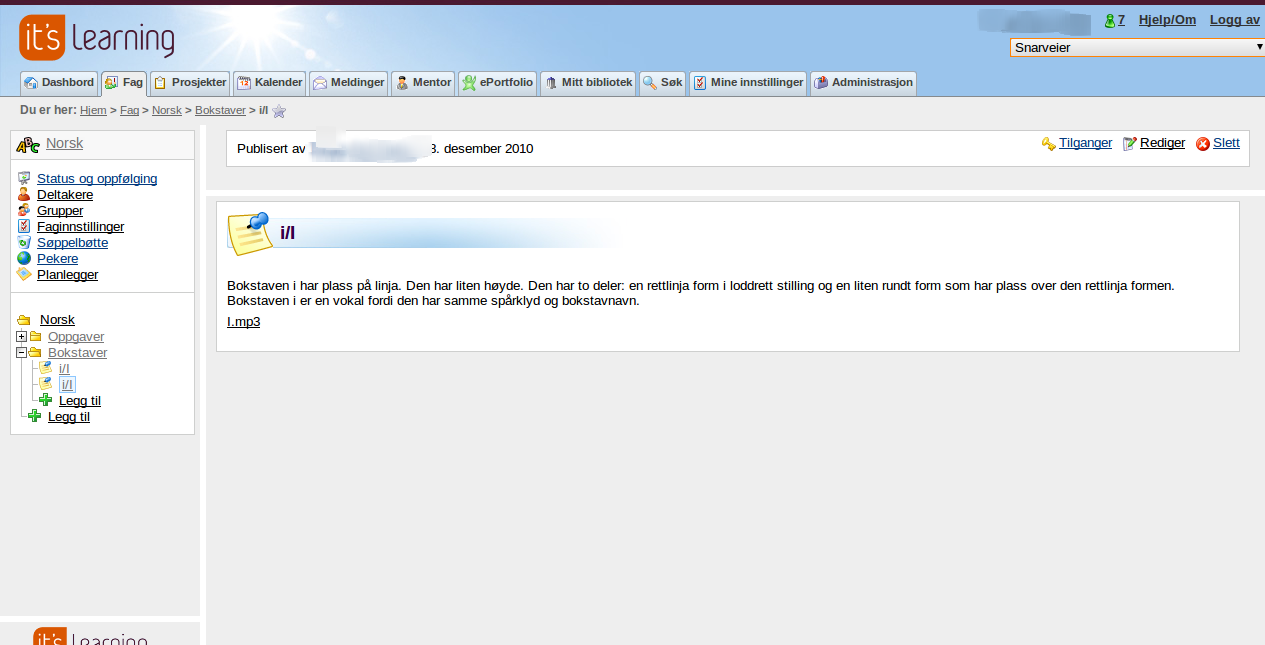This screenshot has height=645, width=1265.
Task: Select the Deltakere link
Action: [x=65, y=195]
